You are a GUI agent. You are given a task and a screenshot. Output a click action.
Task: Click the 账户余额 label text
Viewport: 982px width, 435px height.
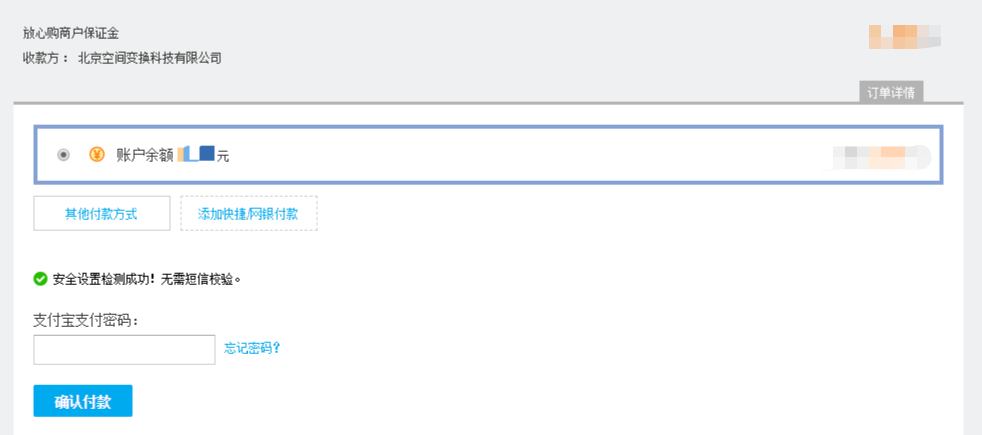(x=145, y=155)
